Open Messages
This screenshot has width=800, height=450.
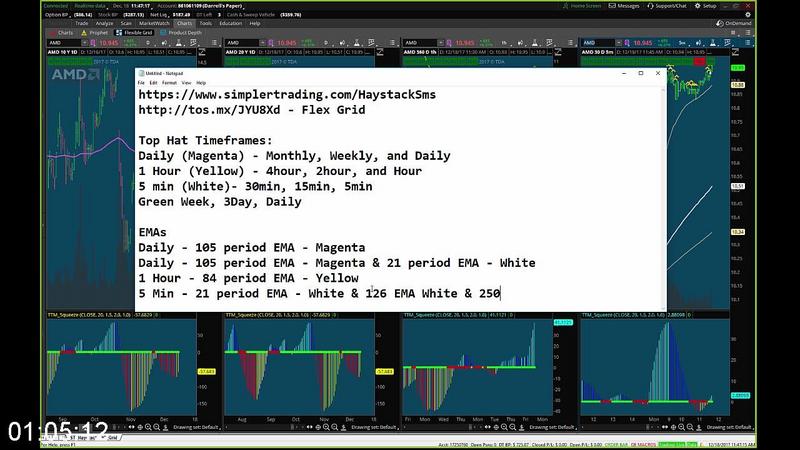(624, 6)
